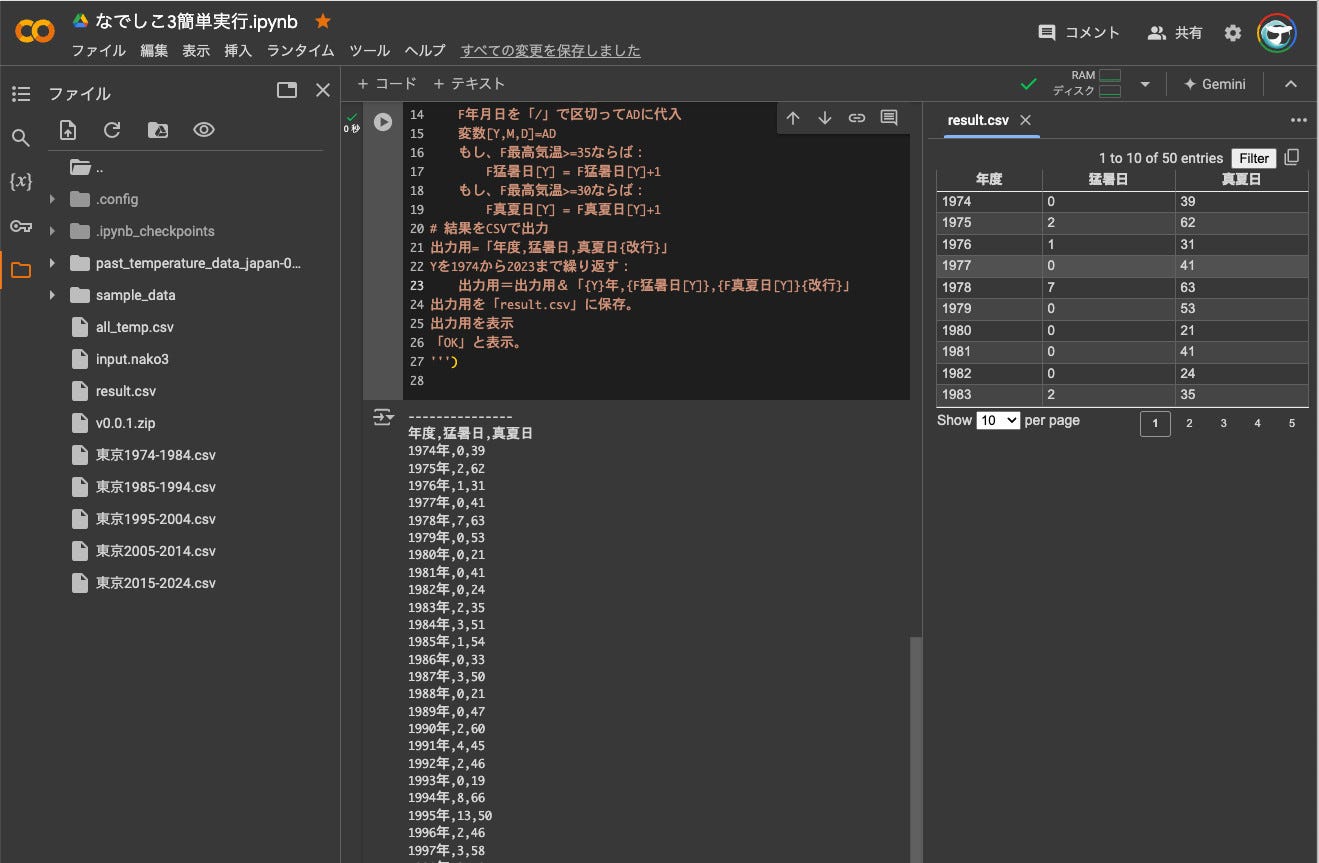Open the 挿入 menu

point(238,50)
